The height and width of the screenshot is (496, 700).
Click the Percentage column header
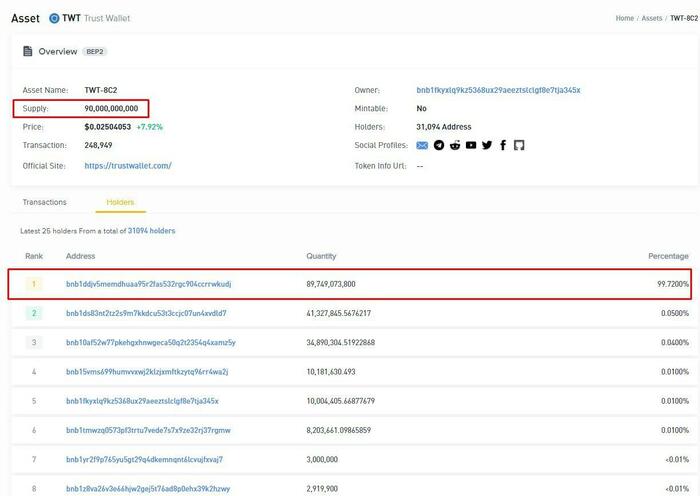coord(668,256)
